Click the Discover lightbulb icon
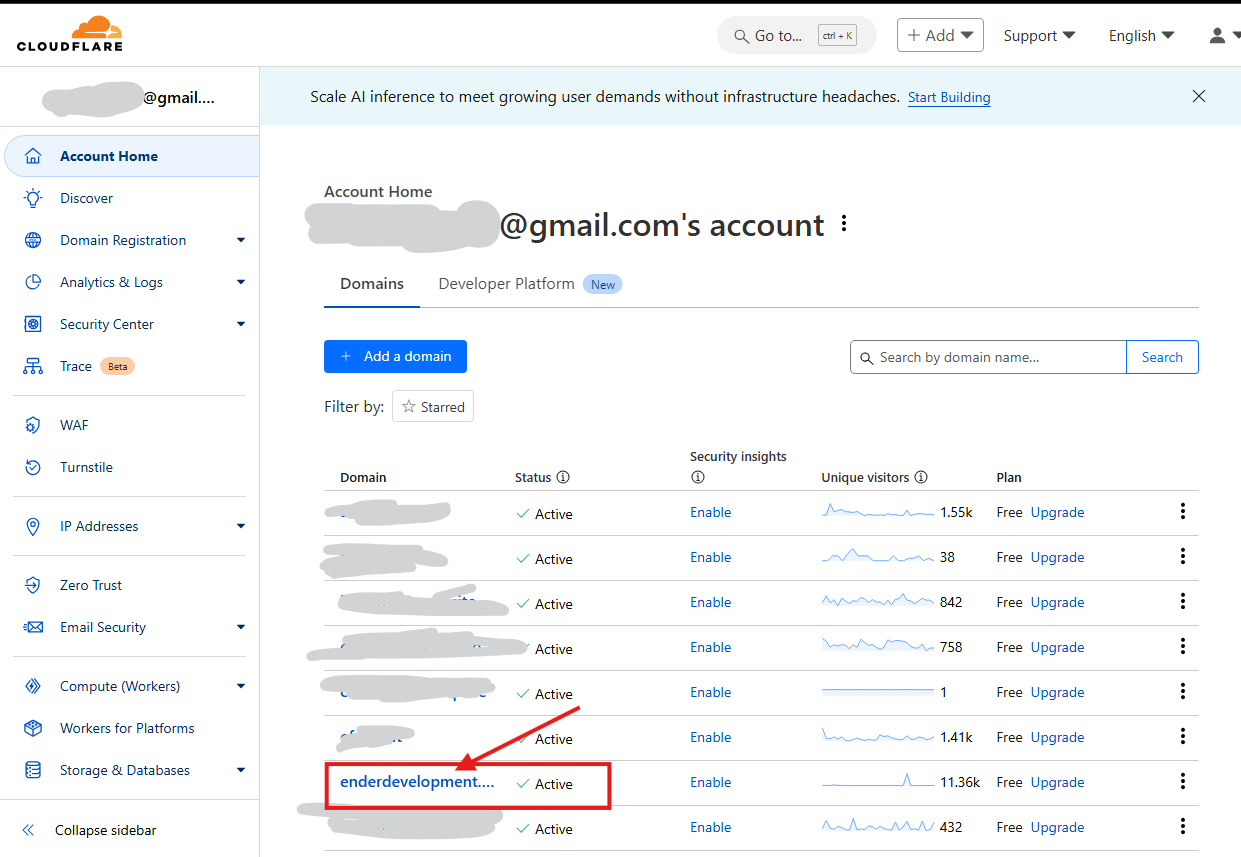This screenshot has height=857, width=1241. [33, 198]
